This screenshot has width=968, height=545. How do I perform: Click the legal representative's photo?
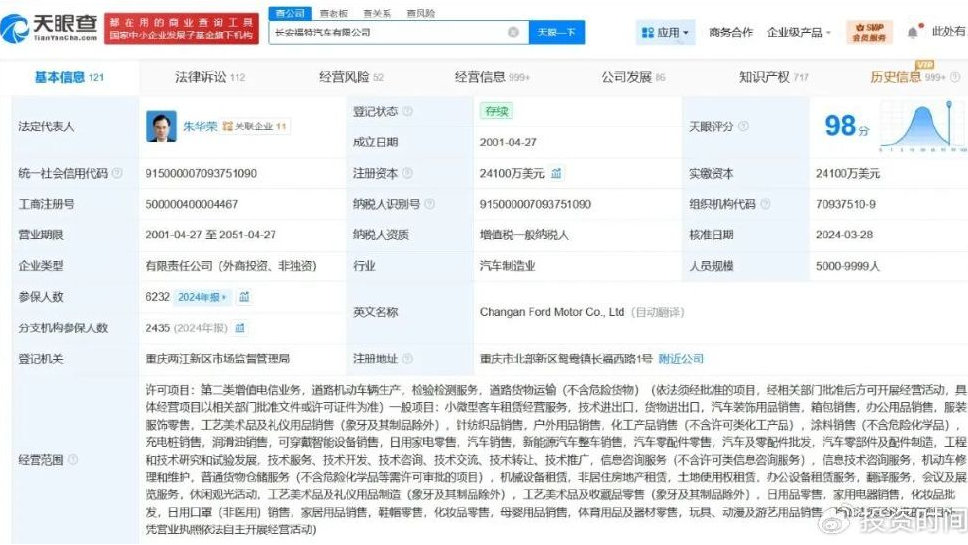pos(161,126)
